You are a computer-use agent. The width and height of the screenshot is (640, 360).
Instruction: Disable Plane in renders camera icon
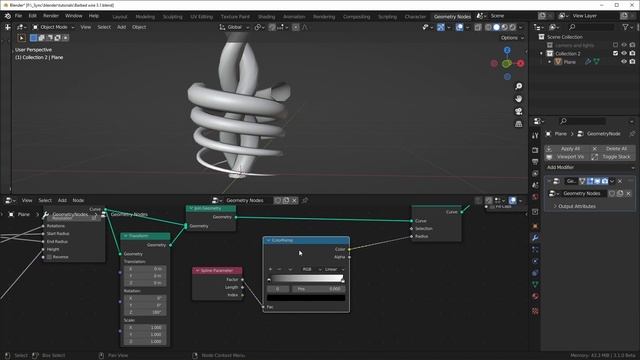tap(632, 62)
